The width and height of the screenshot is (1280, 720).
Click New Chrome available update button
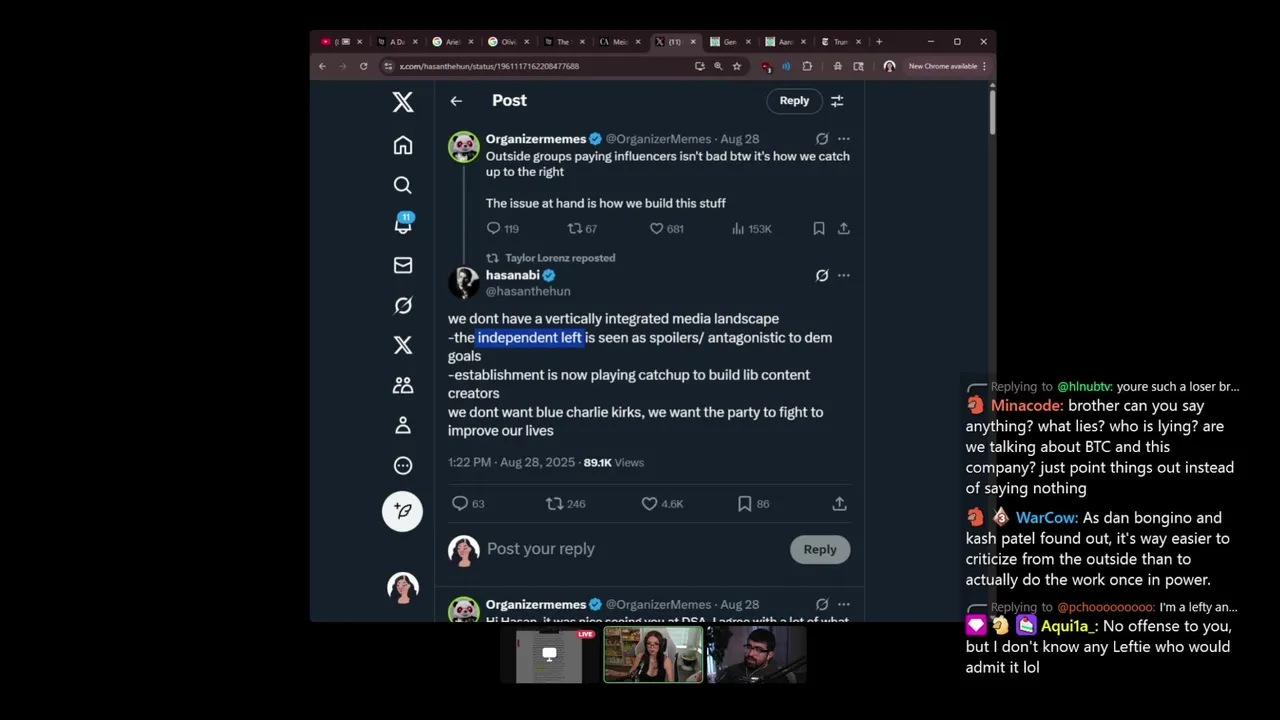[947, 66]
